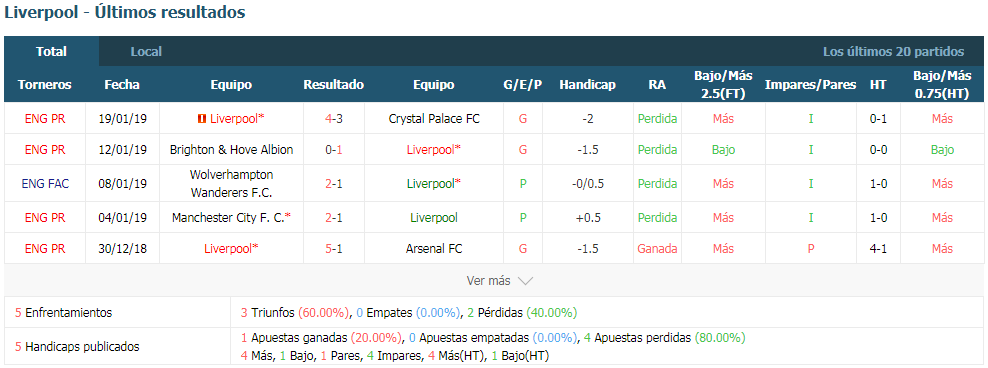988x368 pixels.
Task: Click the Ganada result in the RA column
Action: pyautogui.click(x=657, y=249)
